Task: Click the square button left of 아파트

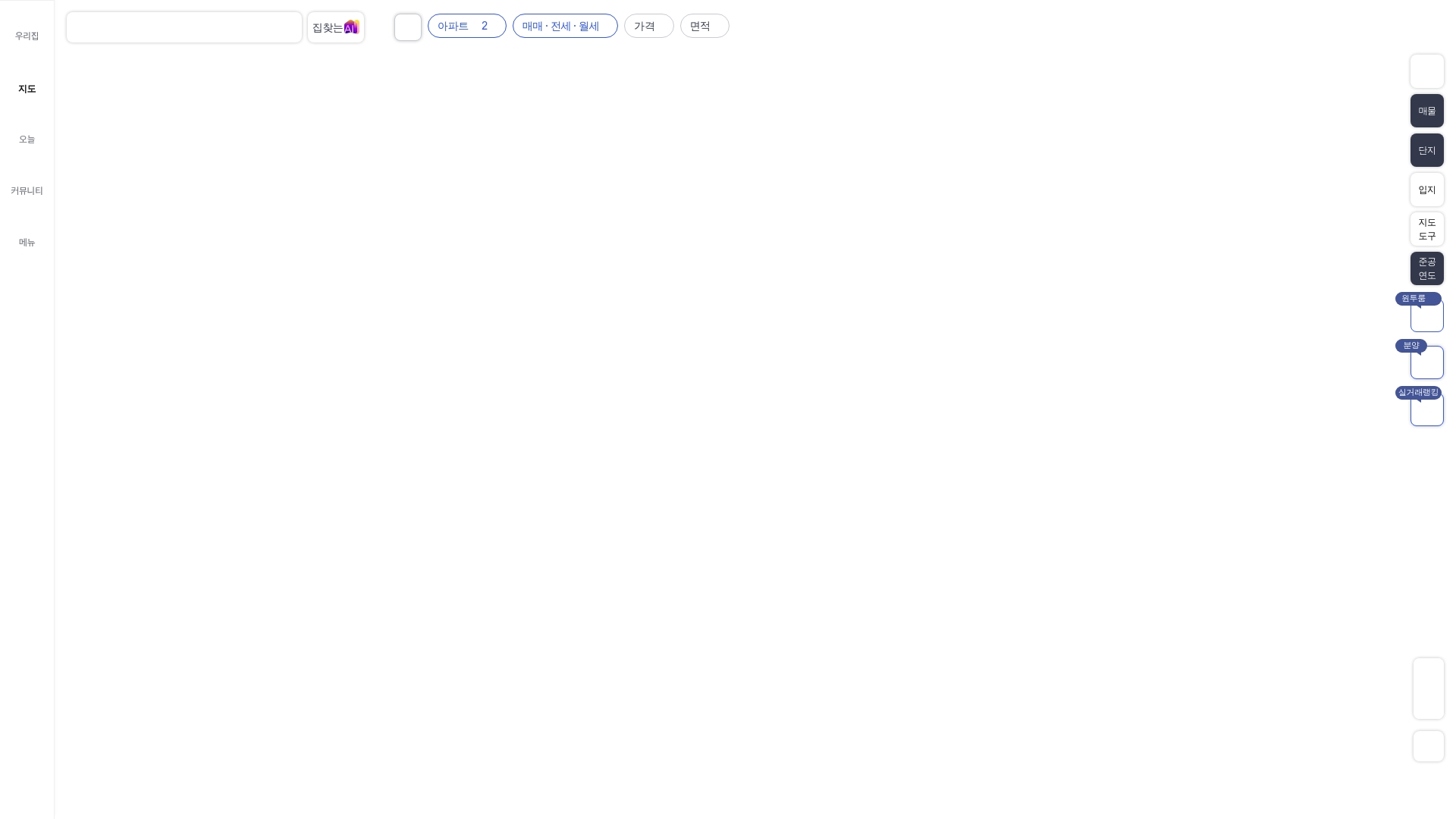Action: (x=407, y=27)
